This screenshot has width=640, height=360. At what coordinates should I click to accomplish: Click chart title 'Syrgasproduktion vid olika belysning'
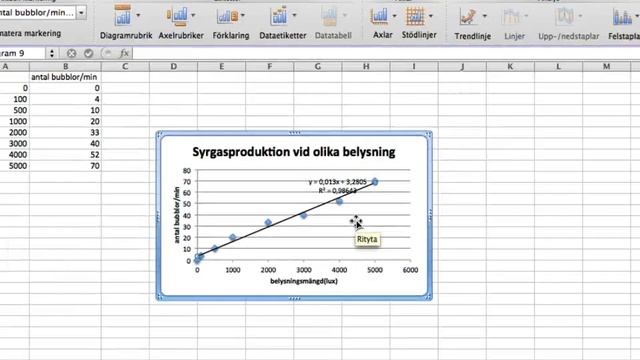point(293,152)
